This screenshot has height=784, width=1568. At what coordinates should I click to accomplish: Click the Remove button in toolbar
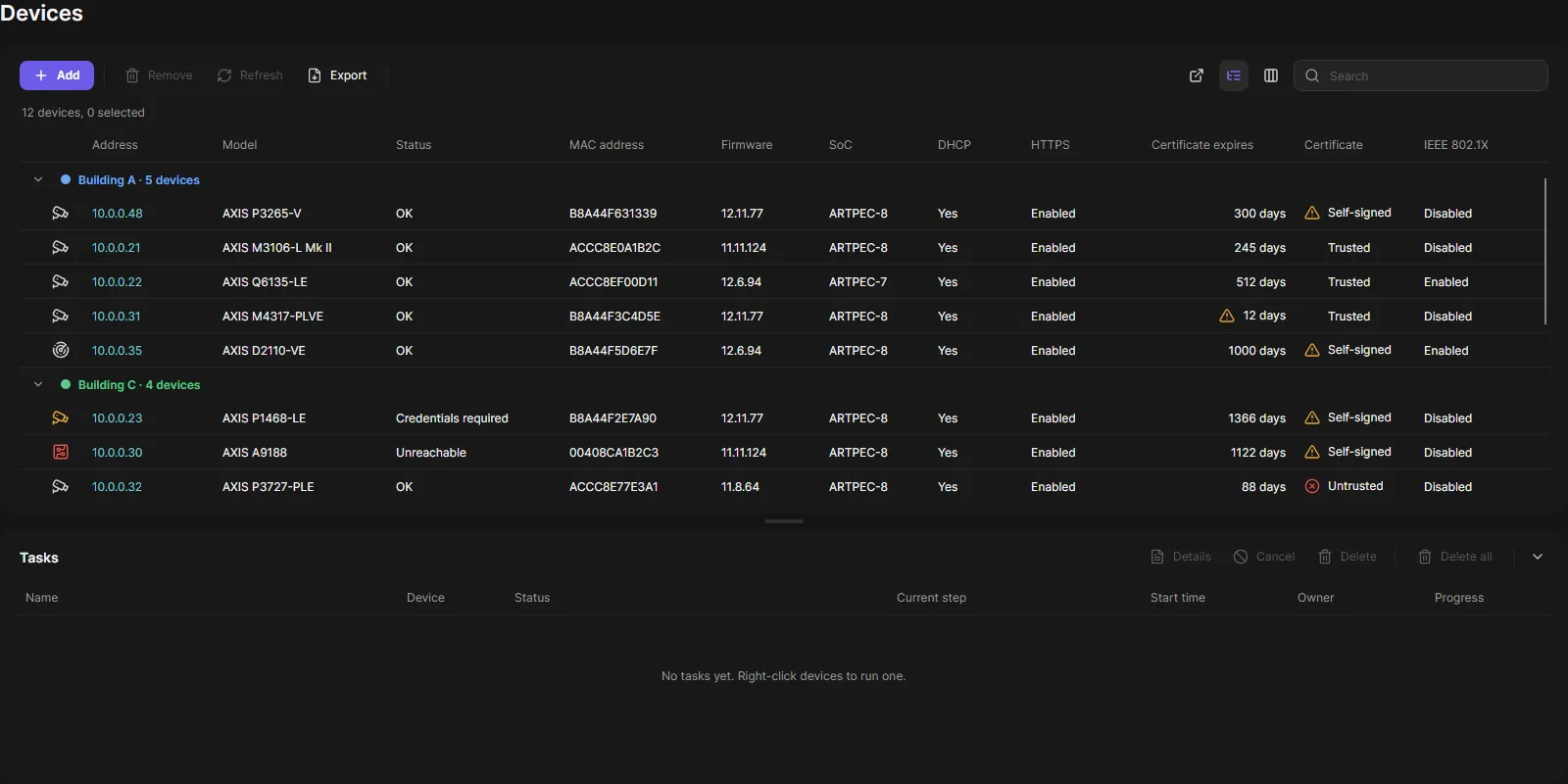point(159,75)
